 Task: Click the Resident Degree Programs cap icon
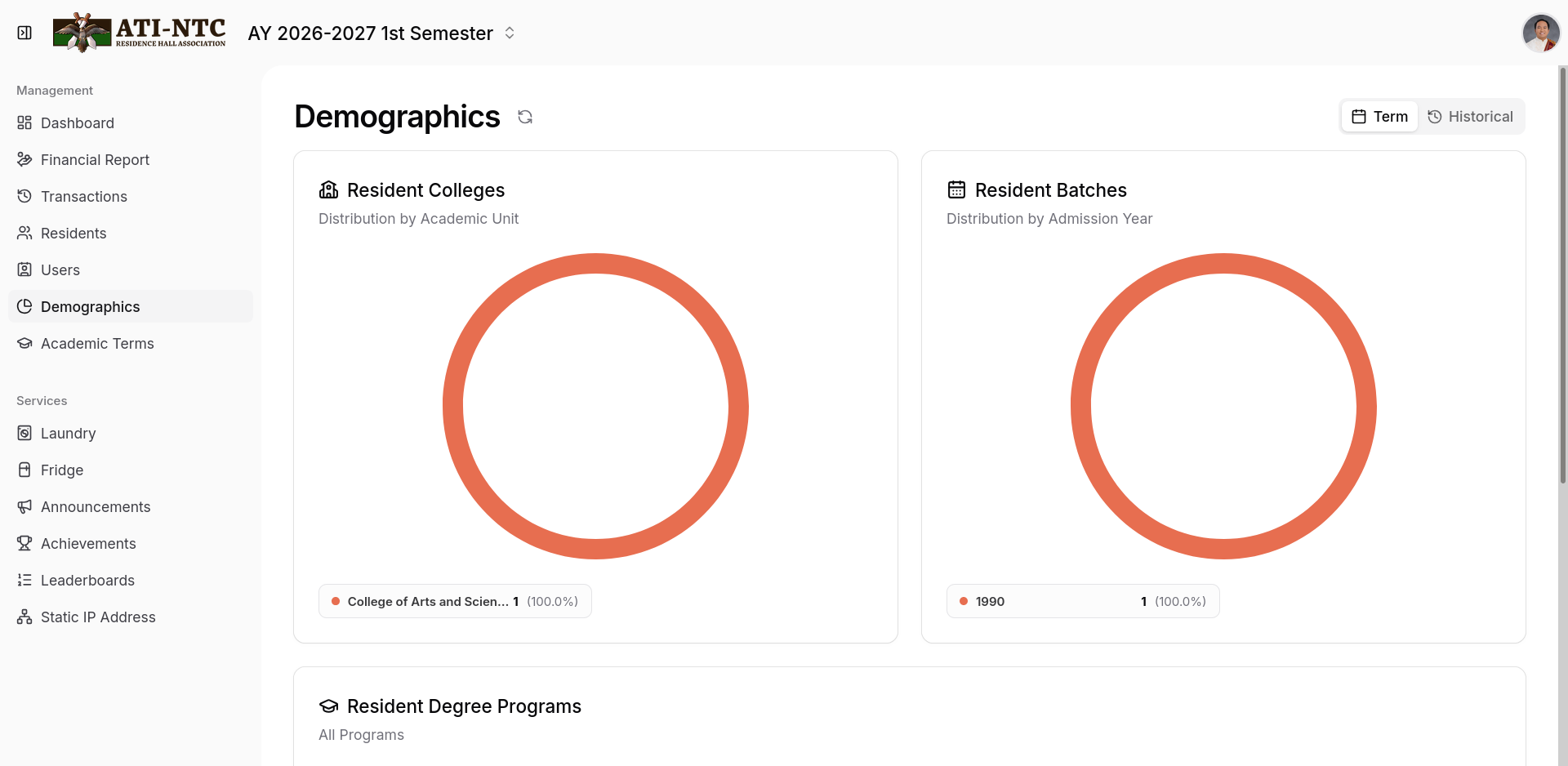328,706
